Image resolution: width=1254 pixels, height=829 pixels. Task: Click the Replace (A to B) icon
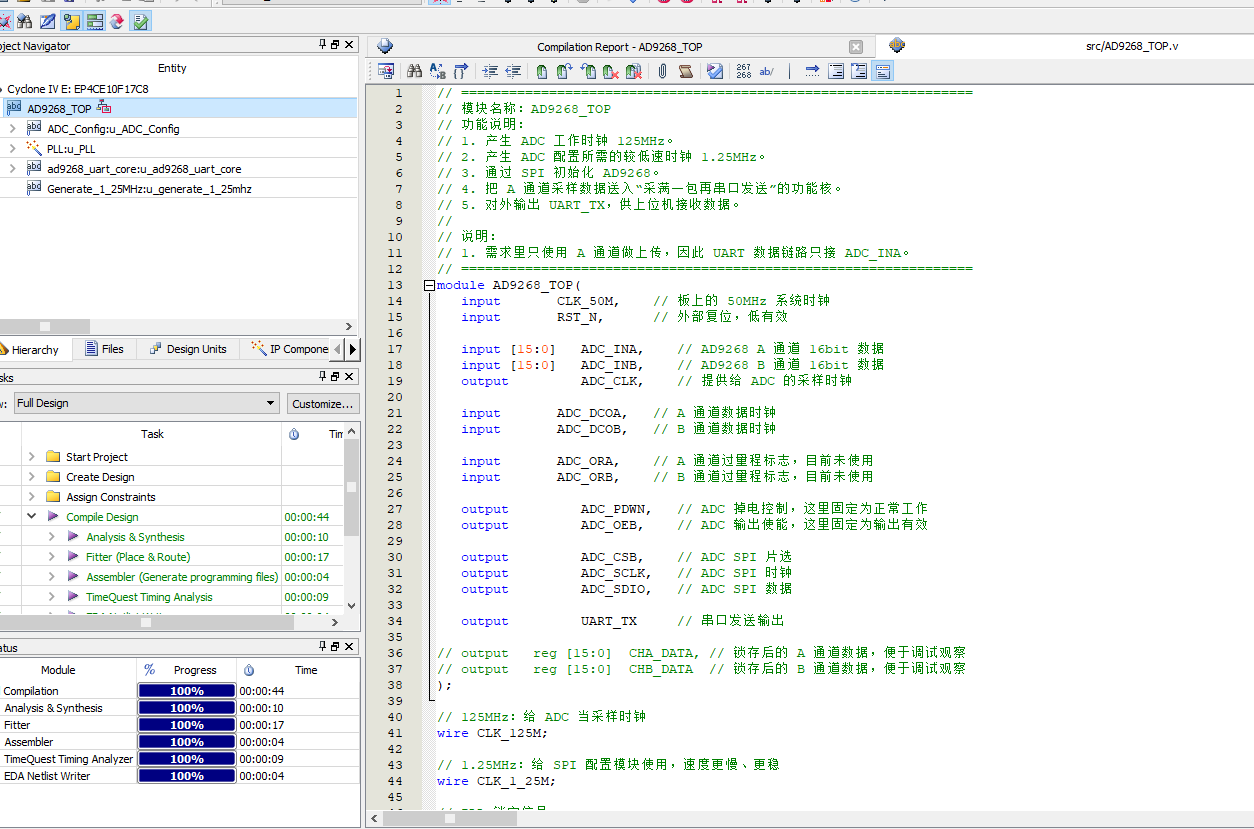(x=437, y=71)
